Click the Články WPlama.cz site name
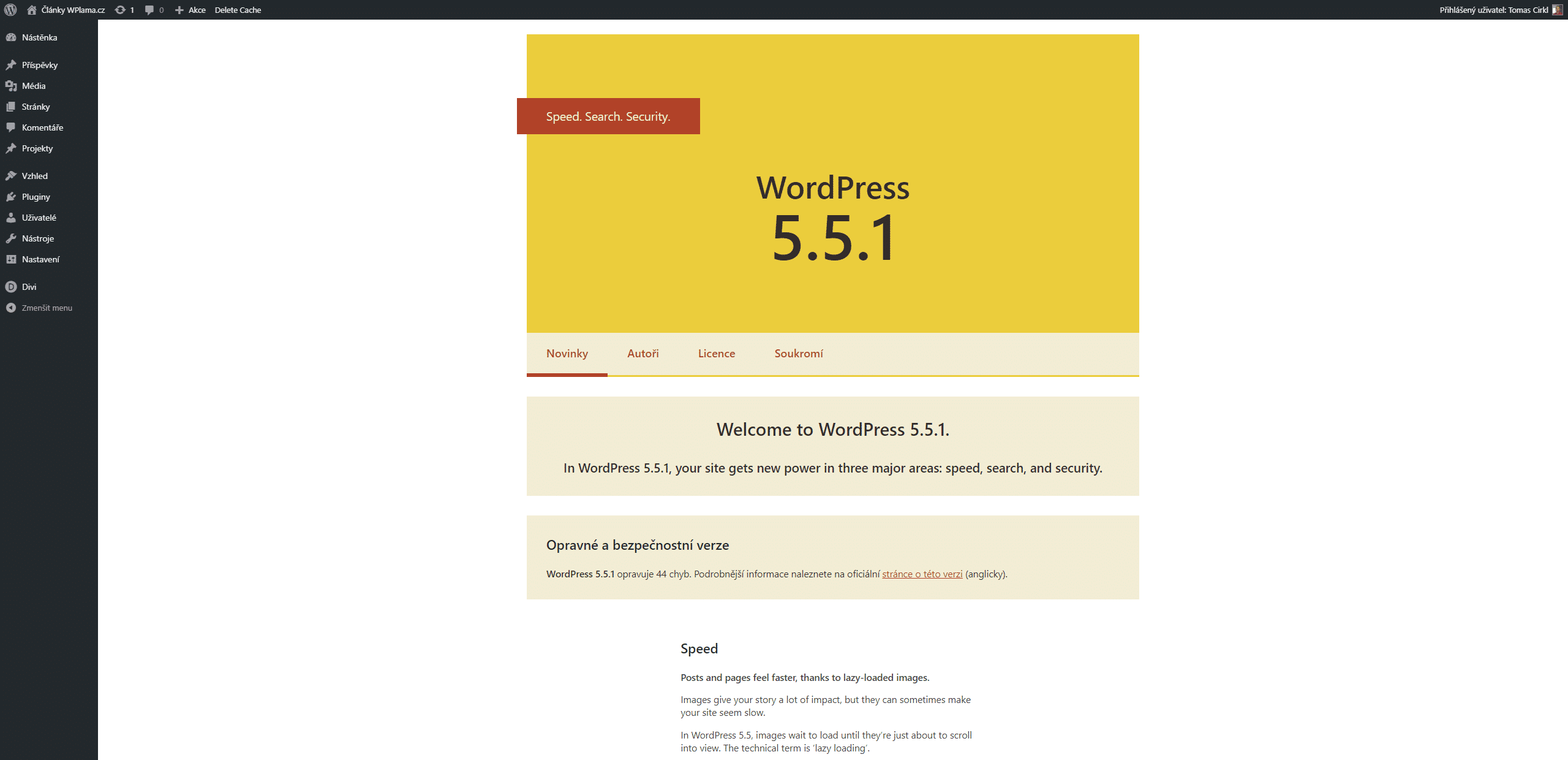This screenshot has width=1568, height=760. point(73,10)
